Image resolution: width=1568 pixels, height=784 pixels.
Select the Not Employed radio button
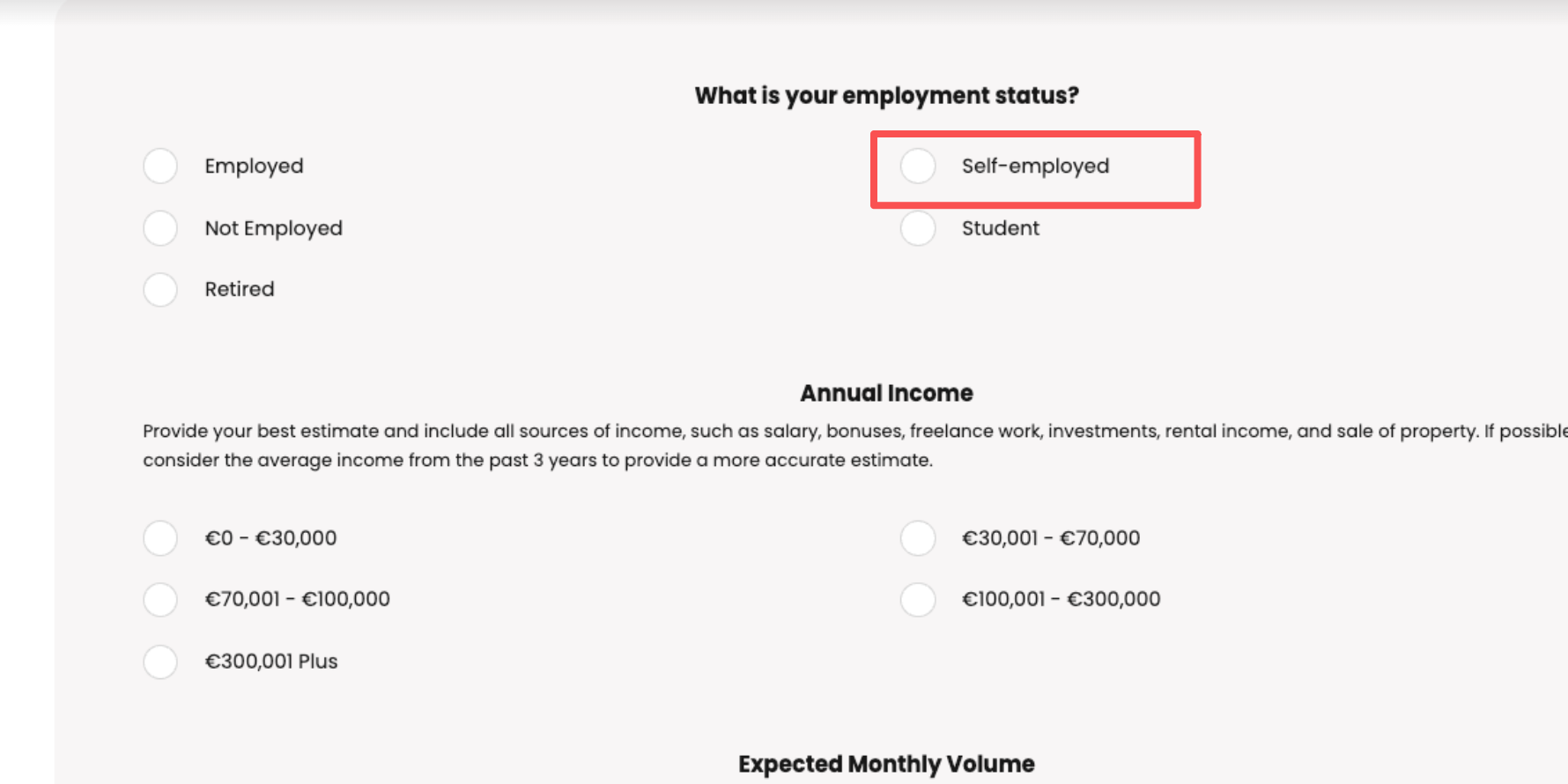[x=160, y=228]
